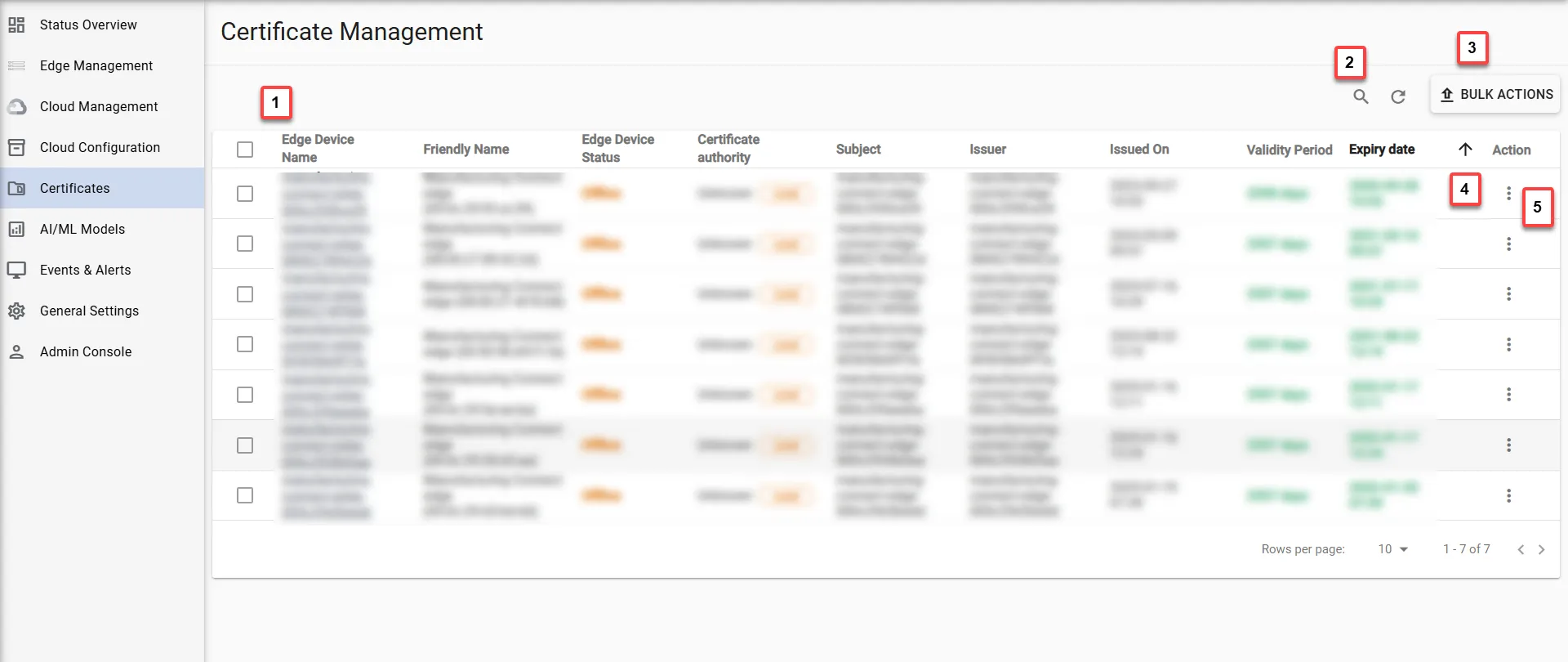Refresh the certificate list

1398,96
